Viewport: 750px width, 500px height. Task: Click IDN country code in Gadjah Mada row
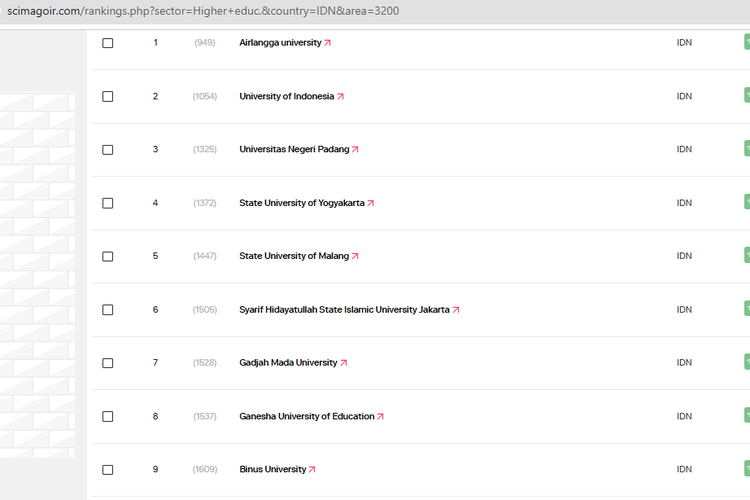[x=684, y=363]
